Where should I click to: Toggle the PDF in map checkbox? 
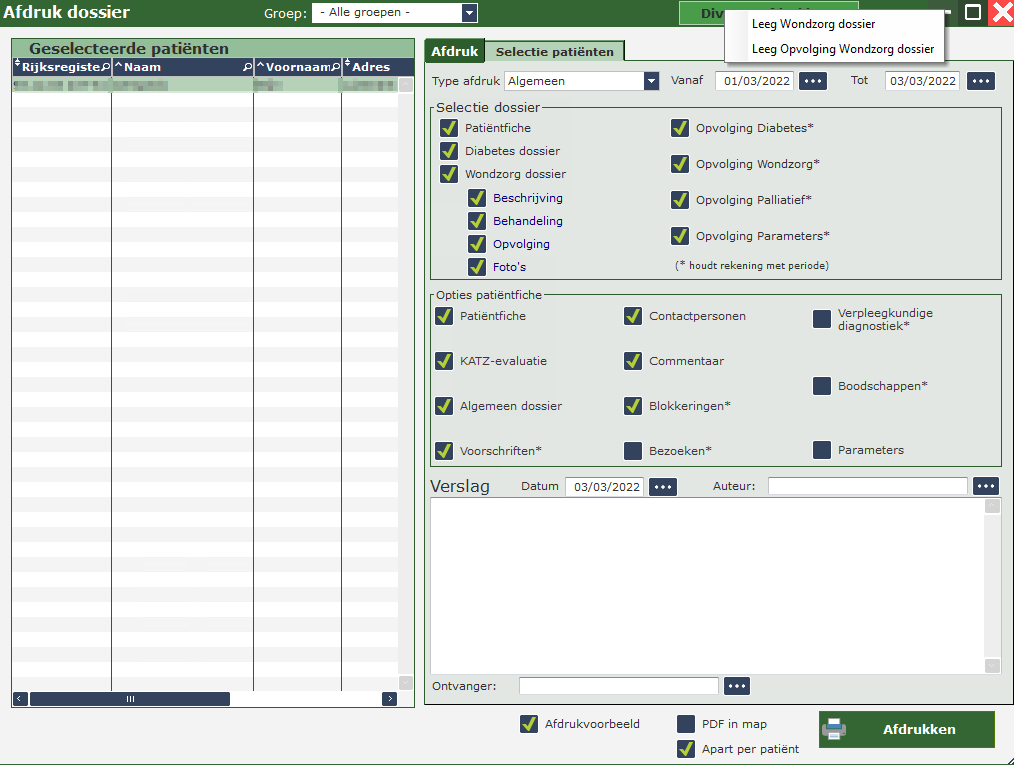coord(686,724)
